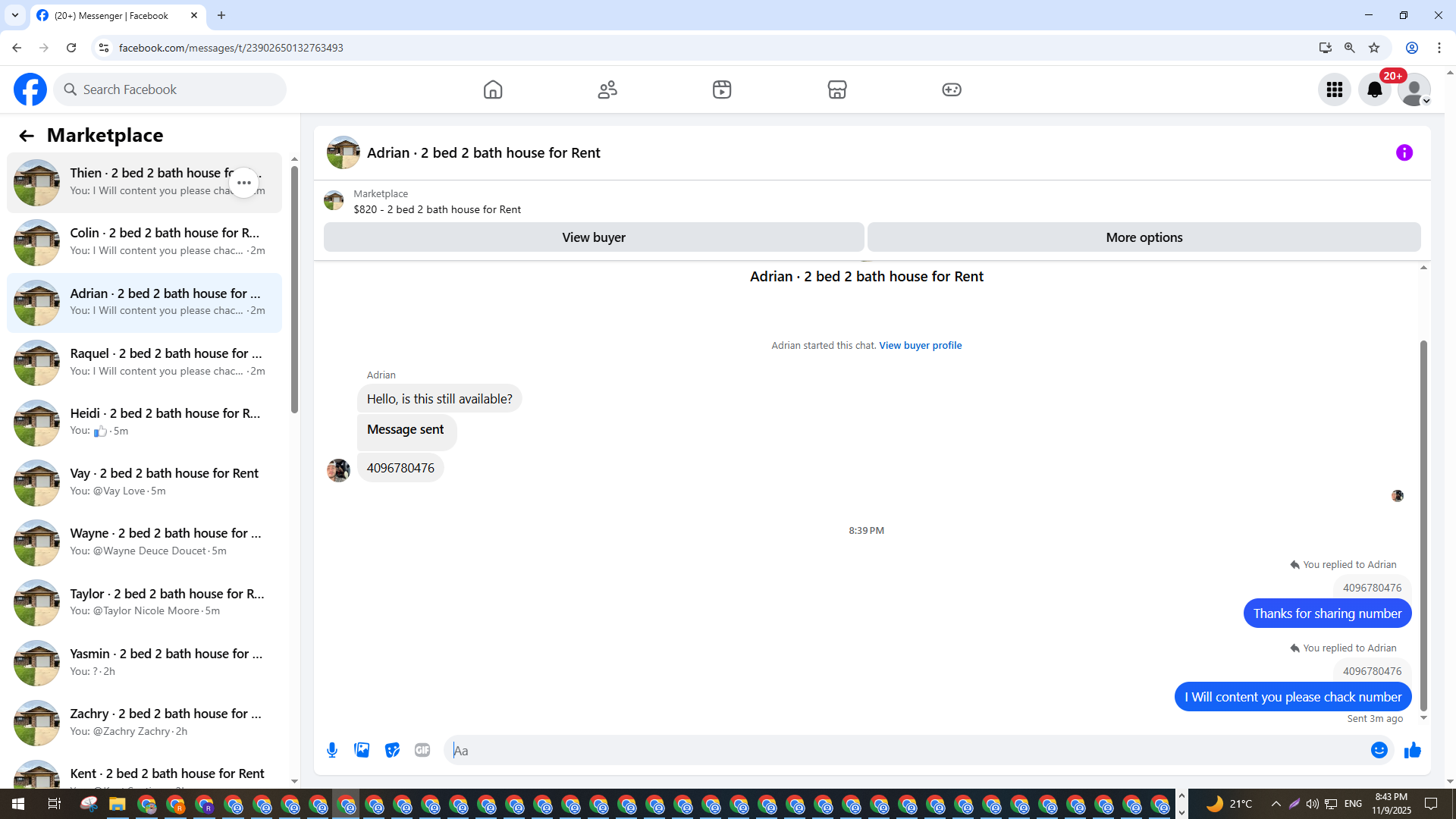Click the View buyer button
This screenshot has width=1456, height=819.
coord(594,237)
